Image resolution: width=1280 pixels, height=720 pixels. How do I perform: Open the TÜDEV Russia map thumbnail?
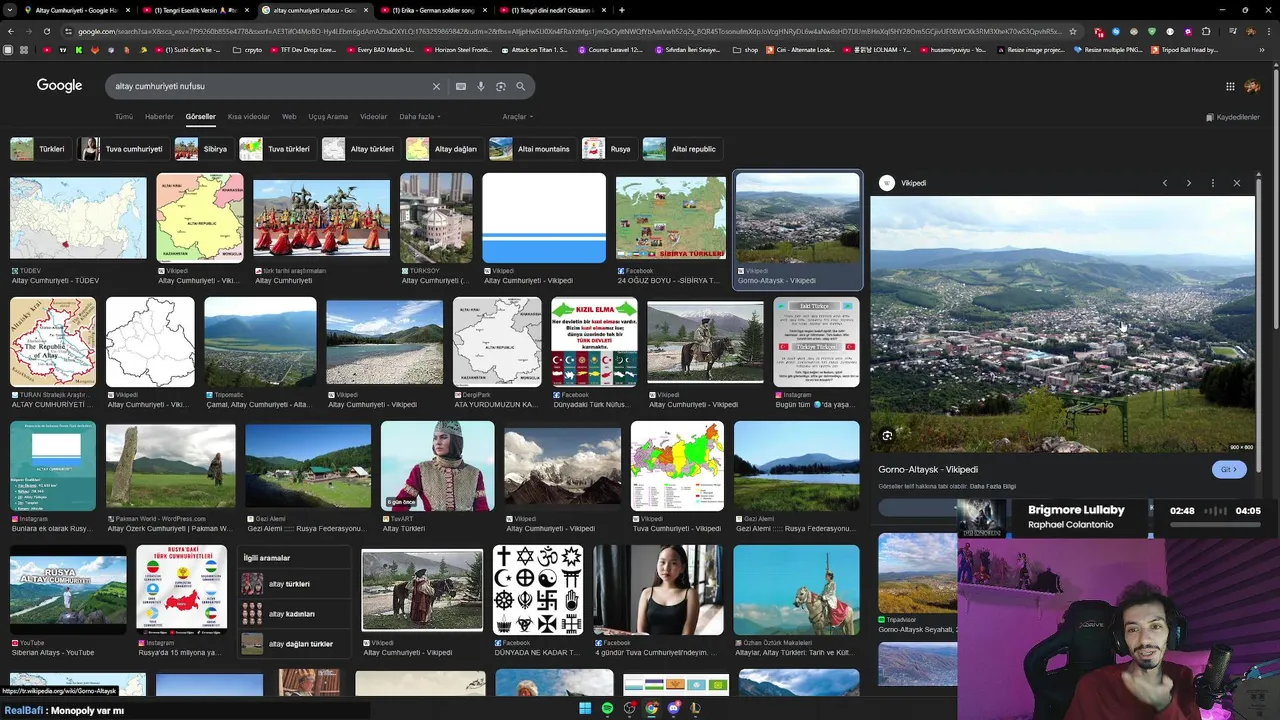(78, 218)
